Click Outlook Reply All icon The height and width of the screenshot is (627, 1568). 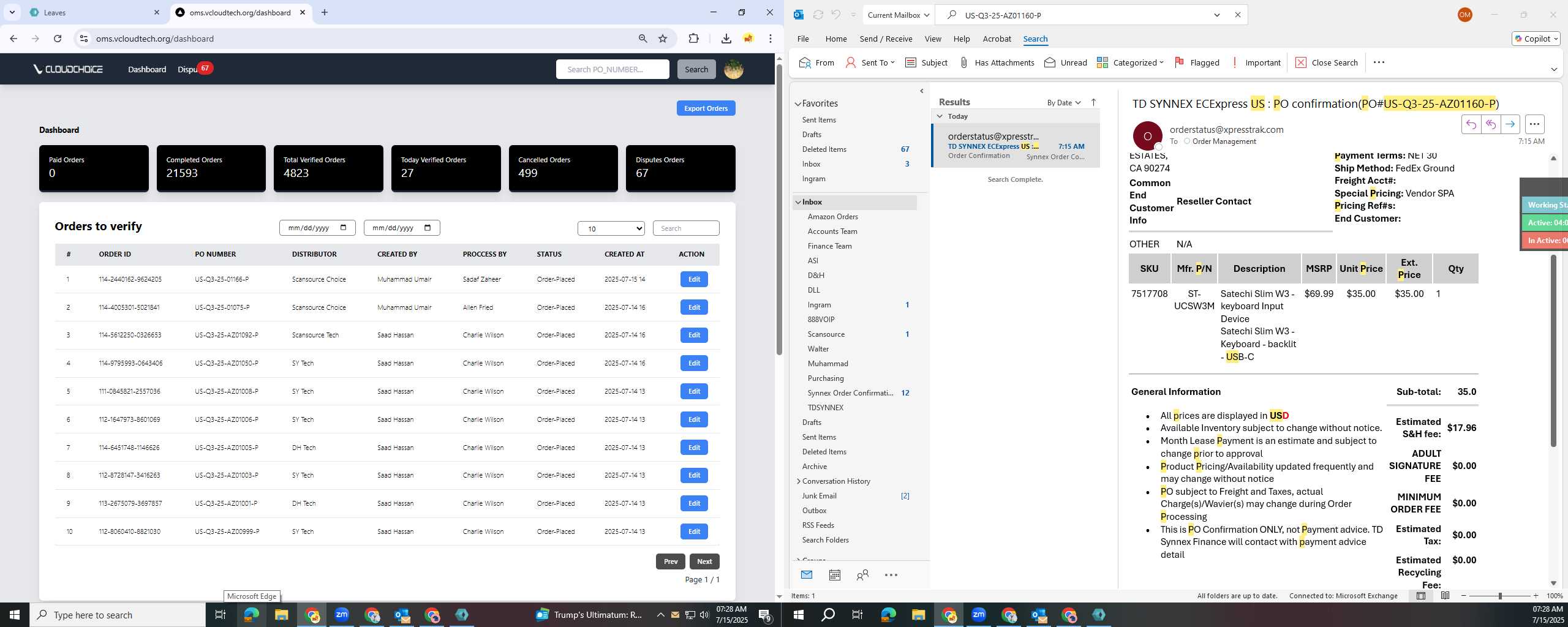tap(1490, 124)
